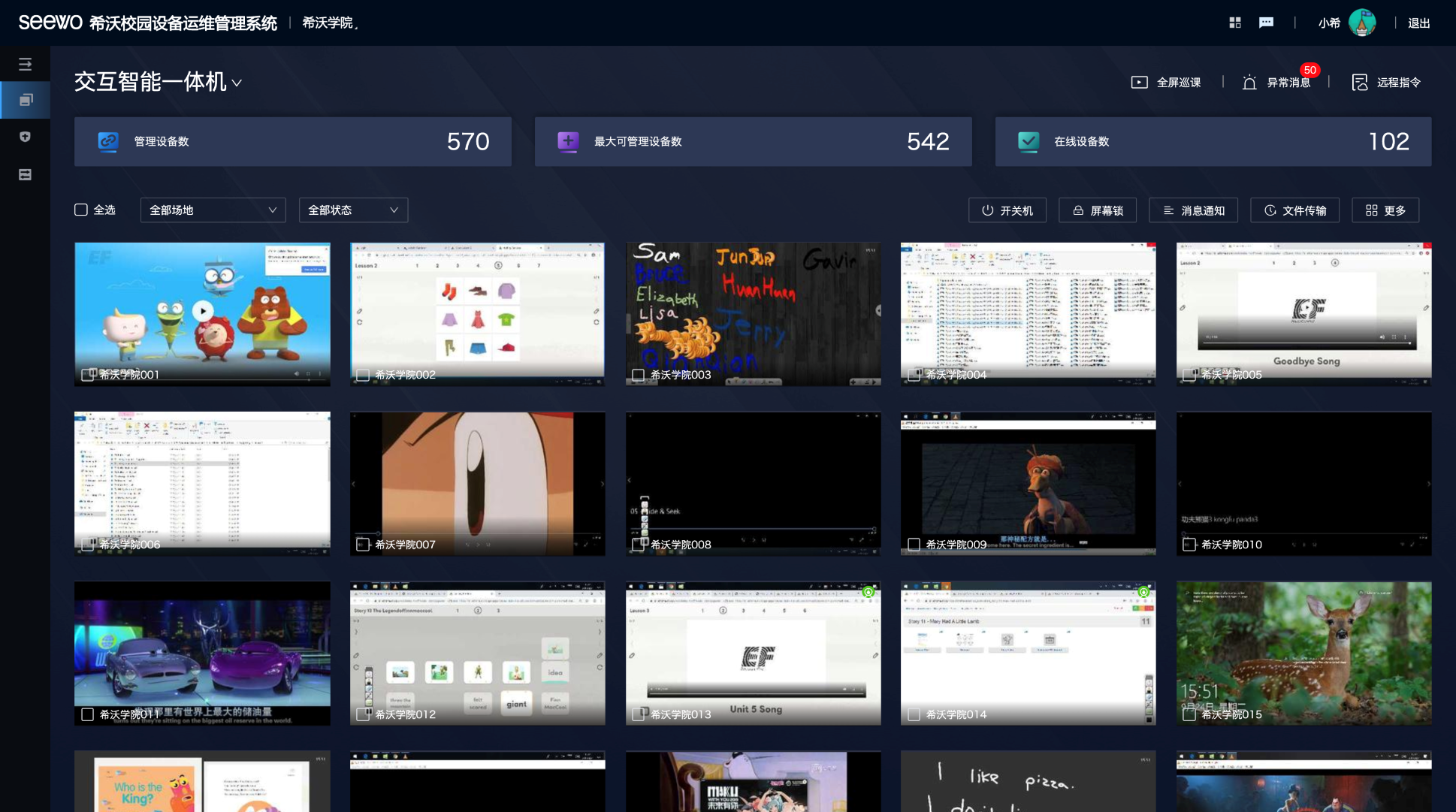This screenshot has width=1456, height=812.
Task: Open the 希沃学院008 dark screen thumbnail
Action: [x=753, y=484]
